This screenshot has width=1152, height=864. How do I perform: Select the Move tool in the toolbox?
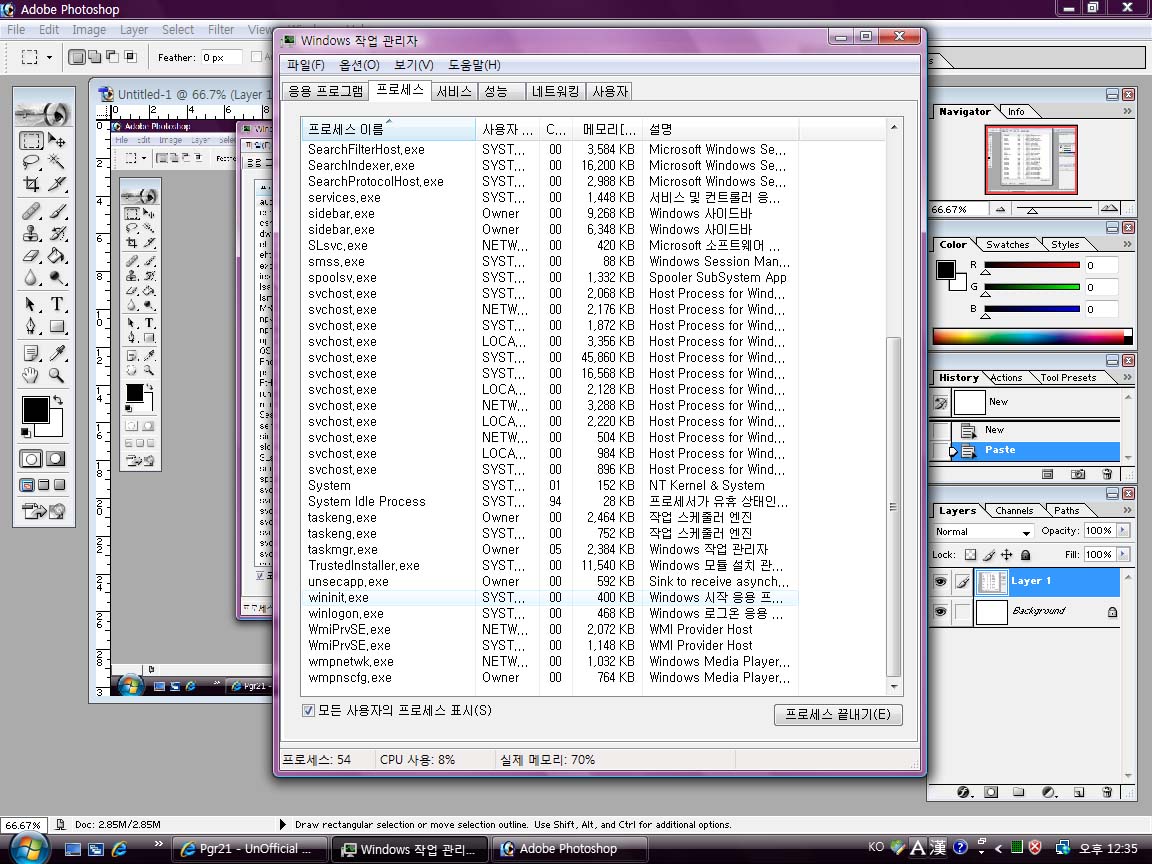(x=57, y=140)
